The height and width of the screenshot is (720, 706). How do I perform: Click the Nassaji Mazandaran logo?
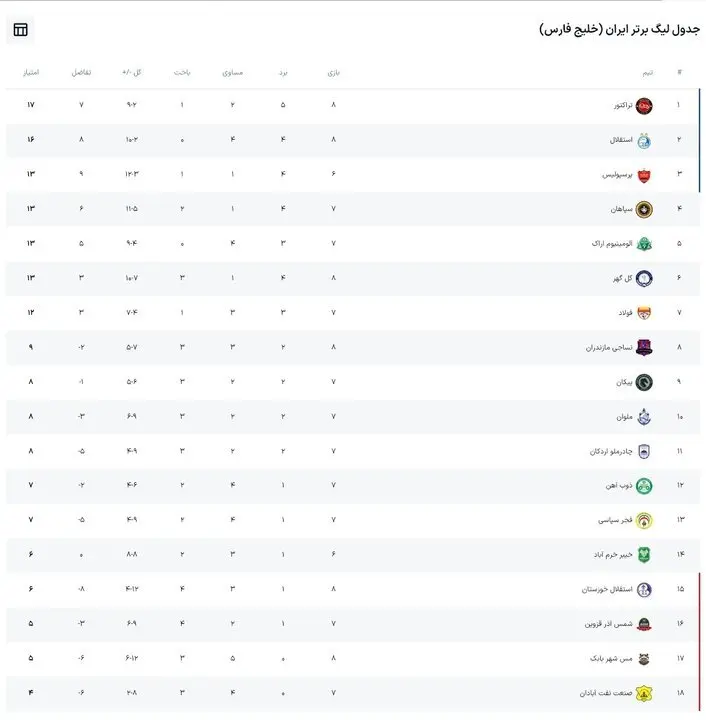click(x=644, y=348)
